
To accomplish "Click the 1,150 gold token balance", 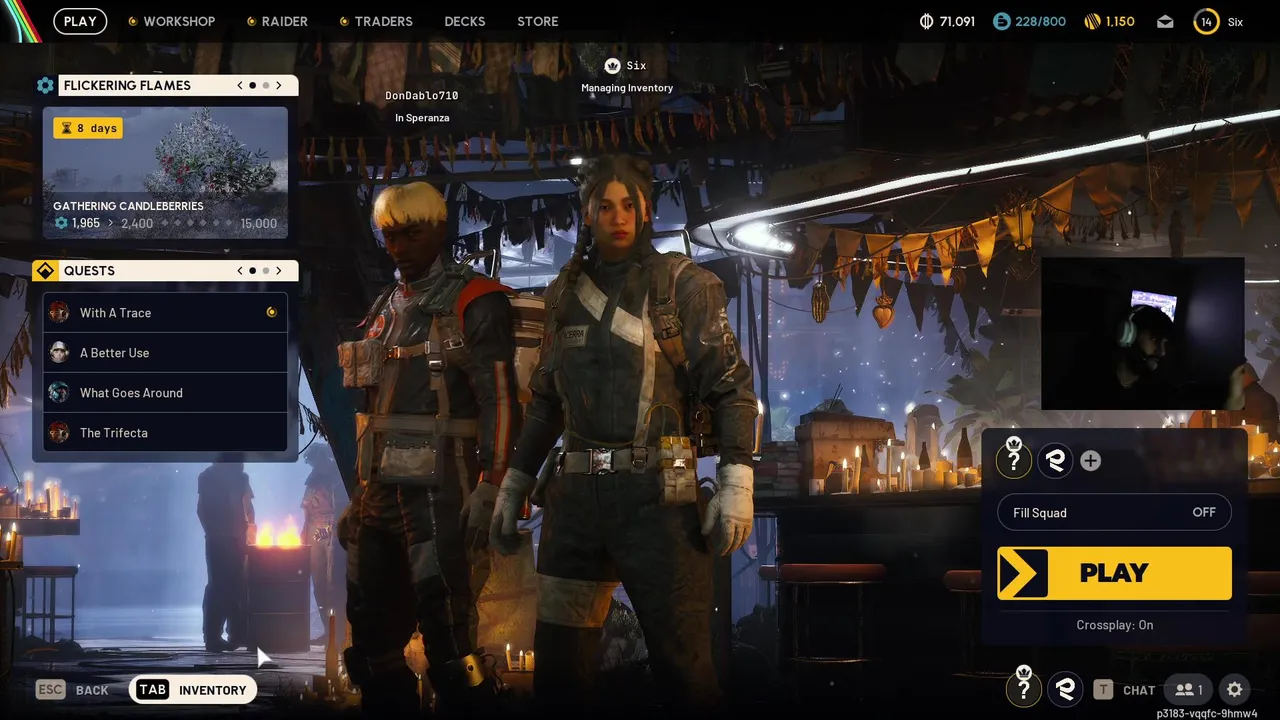I will tap(1109, 21).
